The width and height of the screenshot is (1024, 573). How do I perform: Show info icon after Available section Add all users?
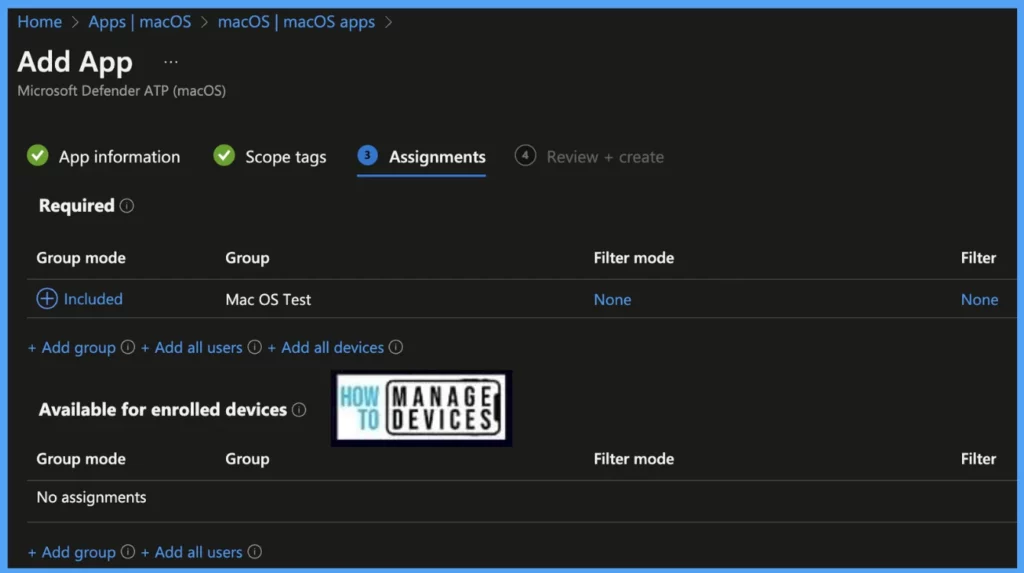point(255,552)
